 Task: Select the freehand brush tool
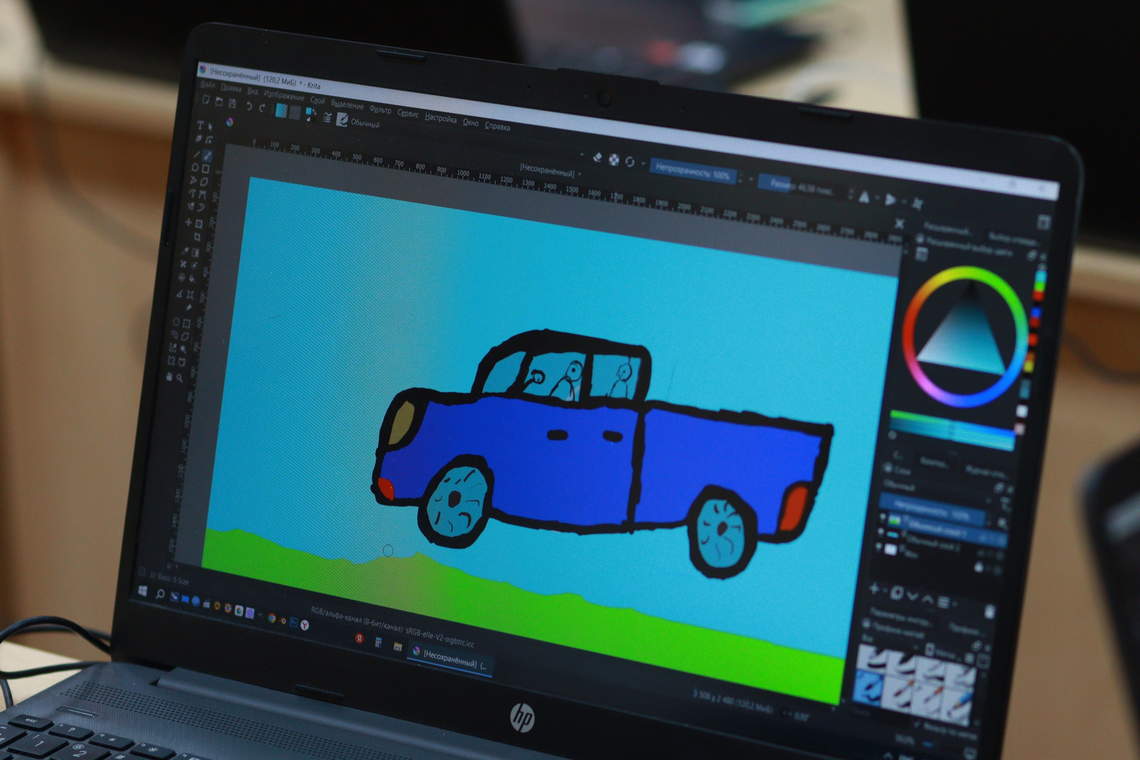click(x=207, y=156)
